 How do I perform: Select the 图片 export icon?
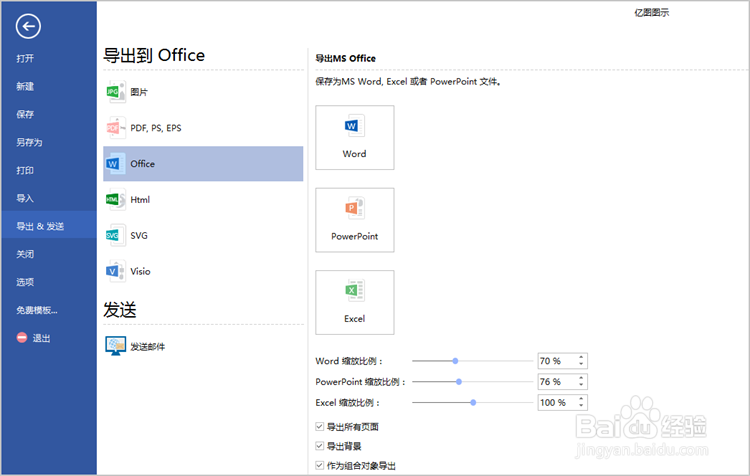click(x=114, y=92)
